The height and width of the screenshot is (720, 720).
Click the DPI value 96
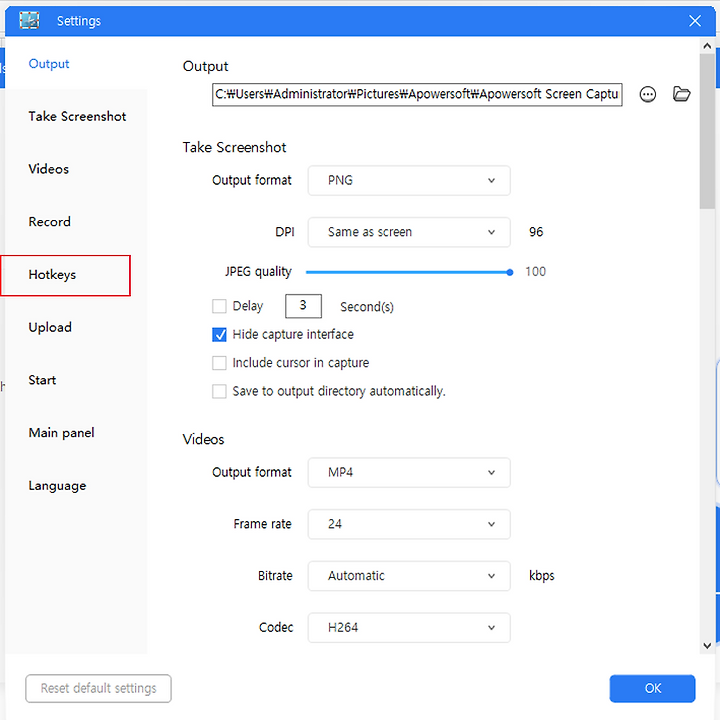pos(536,232)
